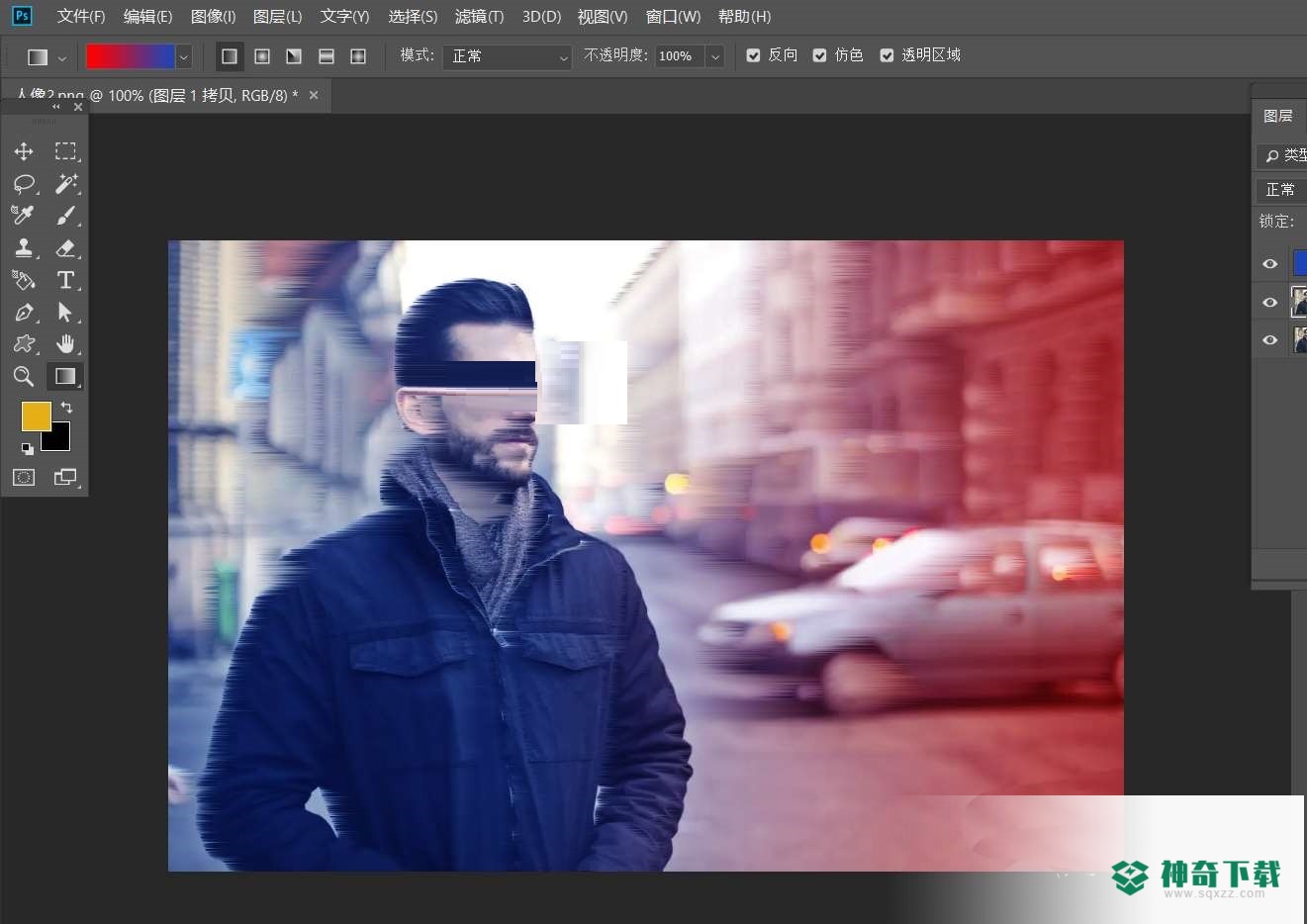Hide the third layer visibility eye
This screenshot has width=1307, height=924.
click(1270, 340)
